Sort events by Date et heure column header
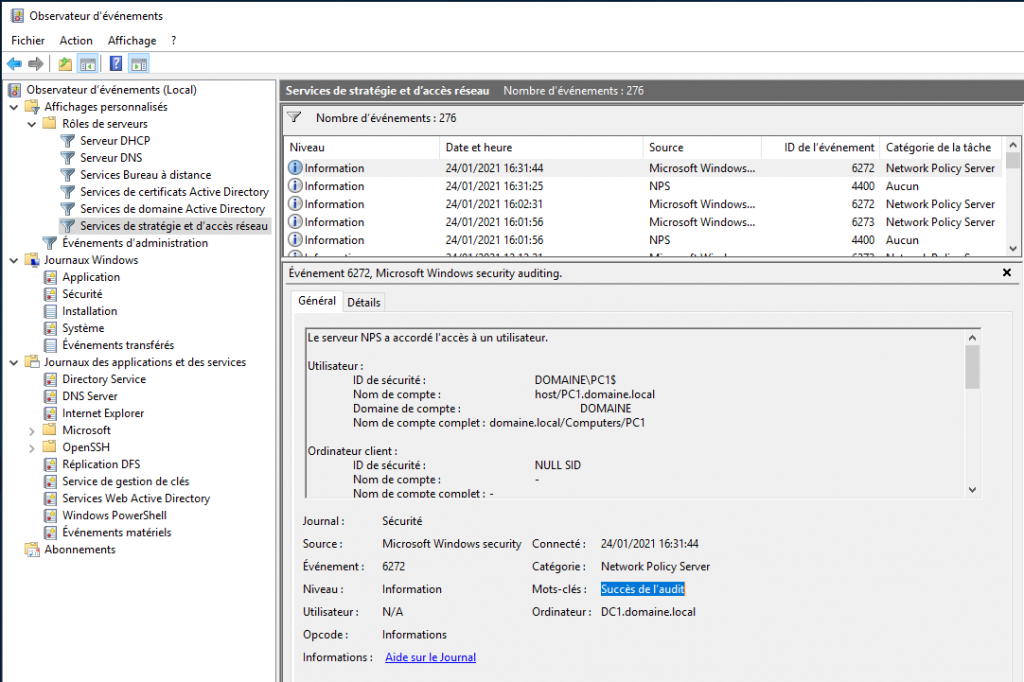The image size is (1024, 682). [x=541, y=148]
